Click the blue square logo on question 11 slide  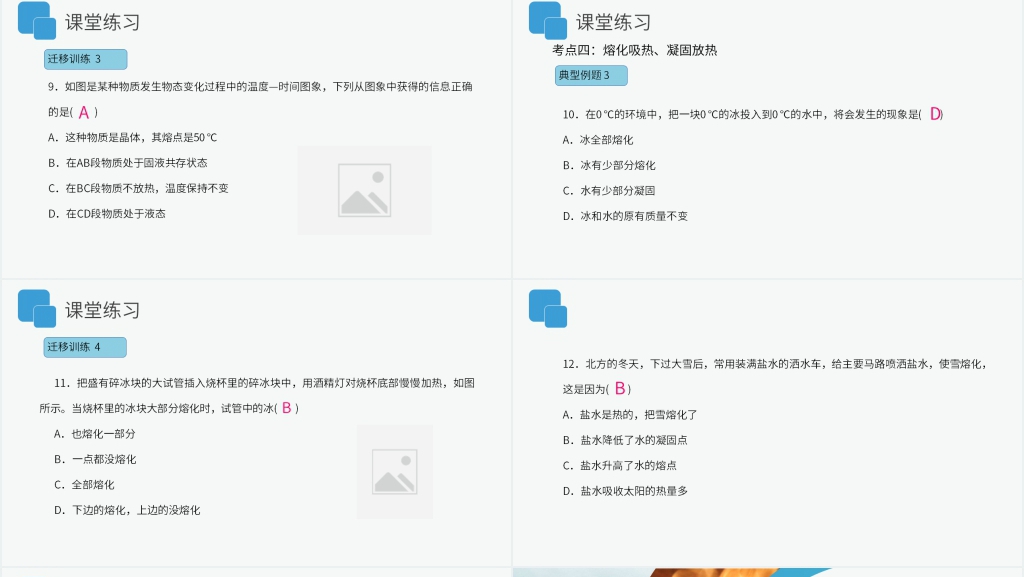(36, 309)
